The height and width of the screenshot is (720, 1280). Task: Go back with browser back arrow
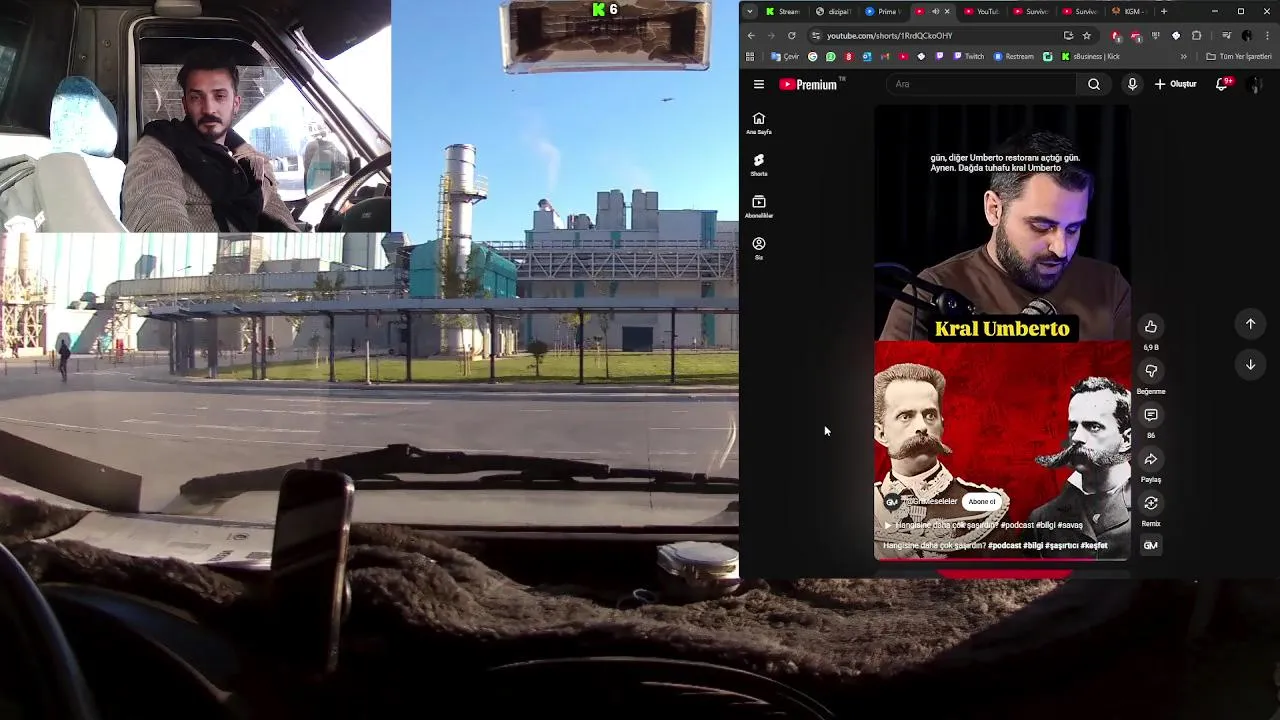[751, 36]
